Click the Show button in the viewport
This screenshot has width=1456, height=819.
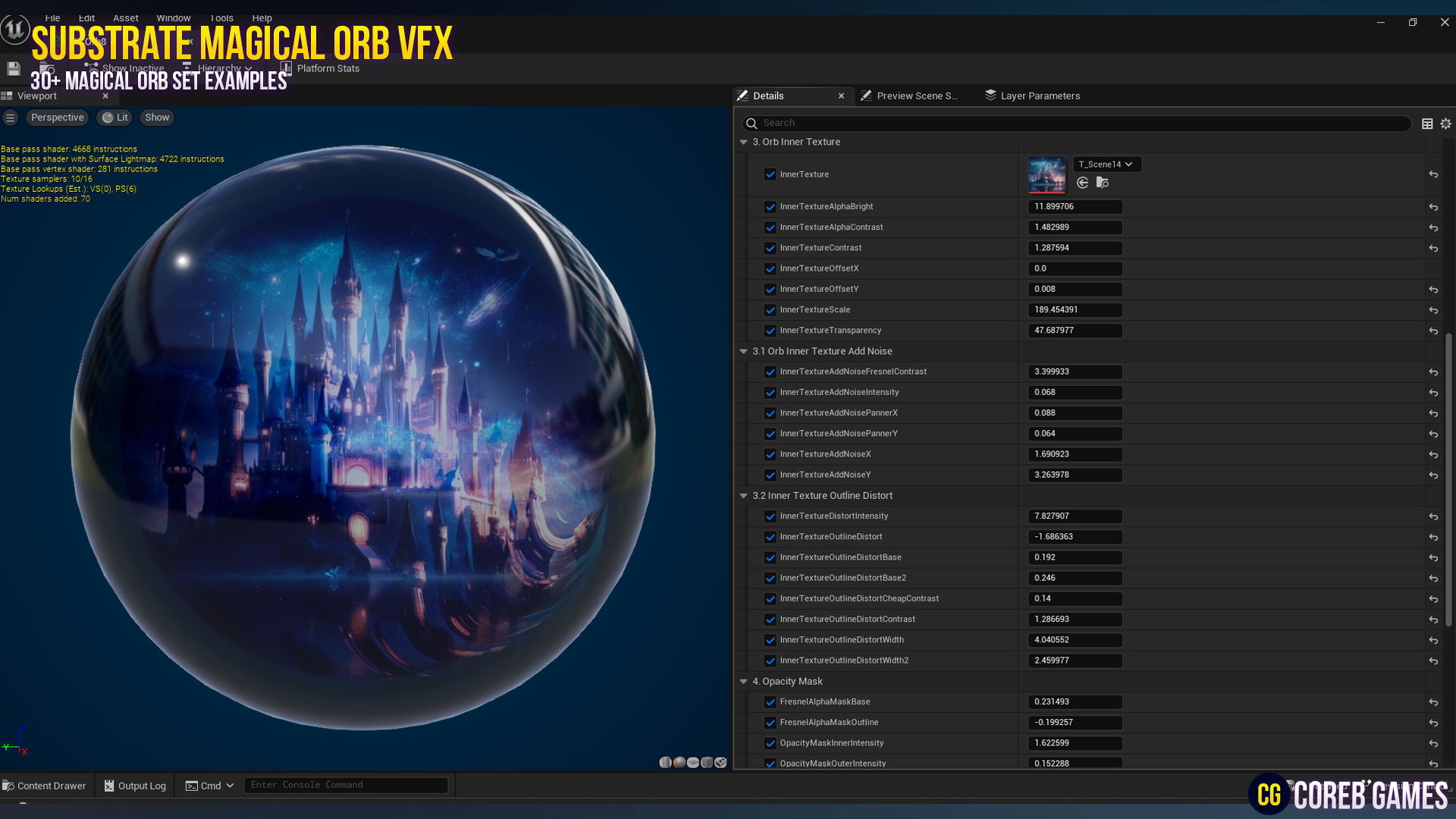(x=156, y=117)
